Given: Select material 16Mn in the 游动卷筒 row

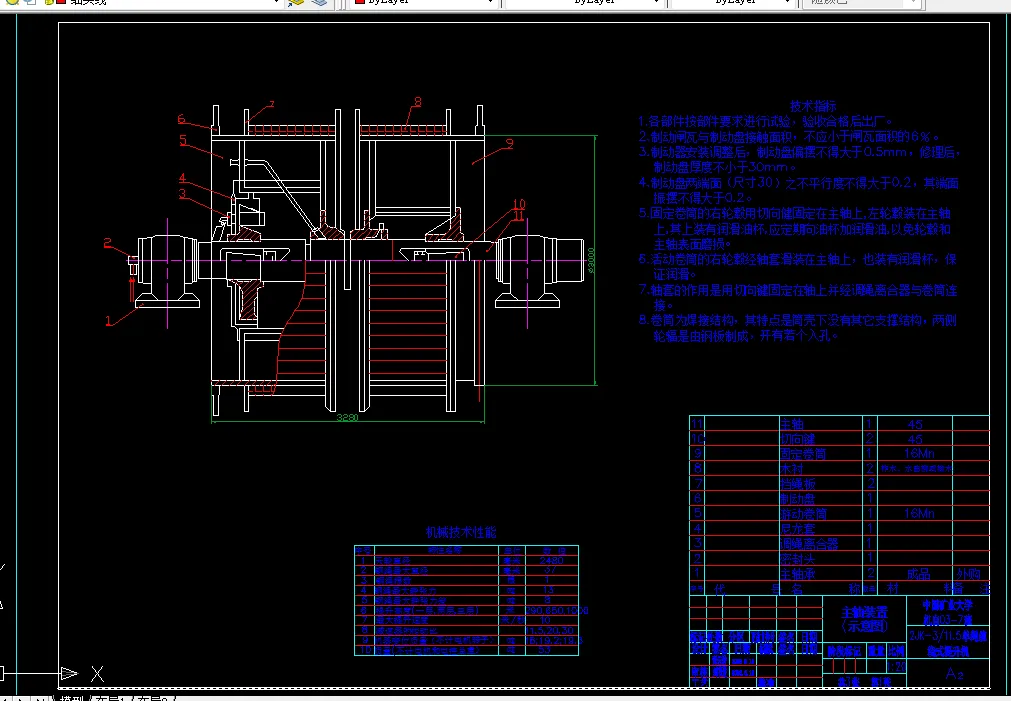Looking at the screenshot, I should [x=919, y=513].
